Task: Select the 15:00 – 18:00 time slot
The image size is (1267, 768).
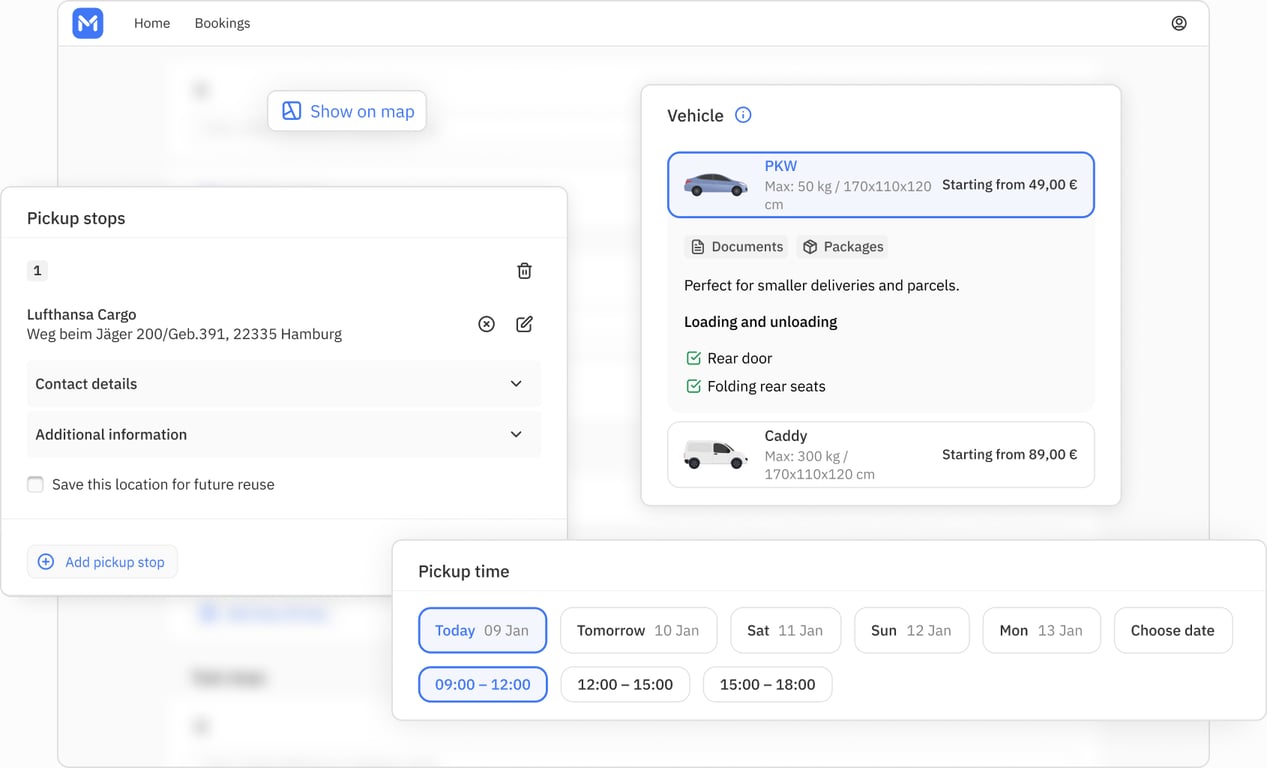Action: [x=767, y=685]
